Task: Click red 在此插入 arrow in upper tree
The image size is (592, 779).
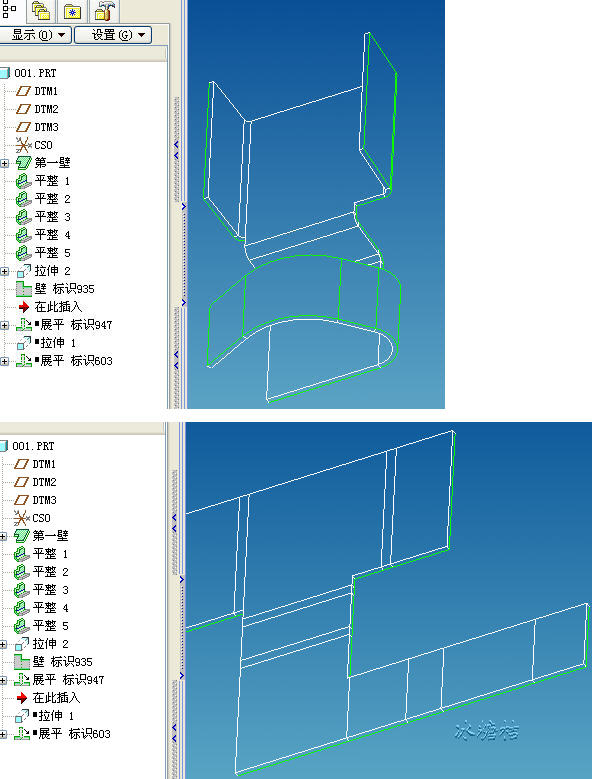Action: click(x=23, y=307)
